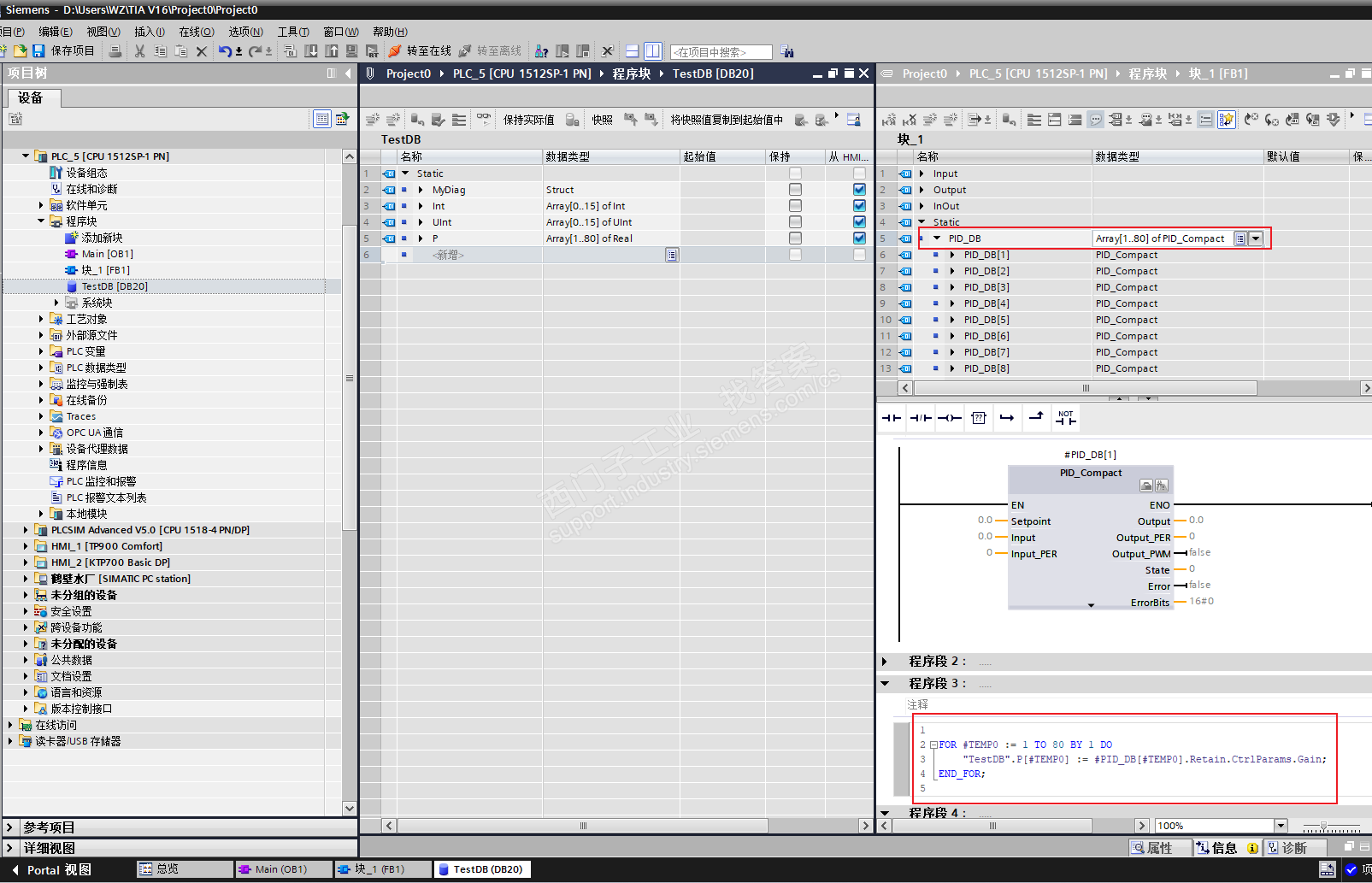Toggle retain checkbox for Int row
The width and height of the screenshot is (1372, 883).
[795, 206]
